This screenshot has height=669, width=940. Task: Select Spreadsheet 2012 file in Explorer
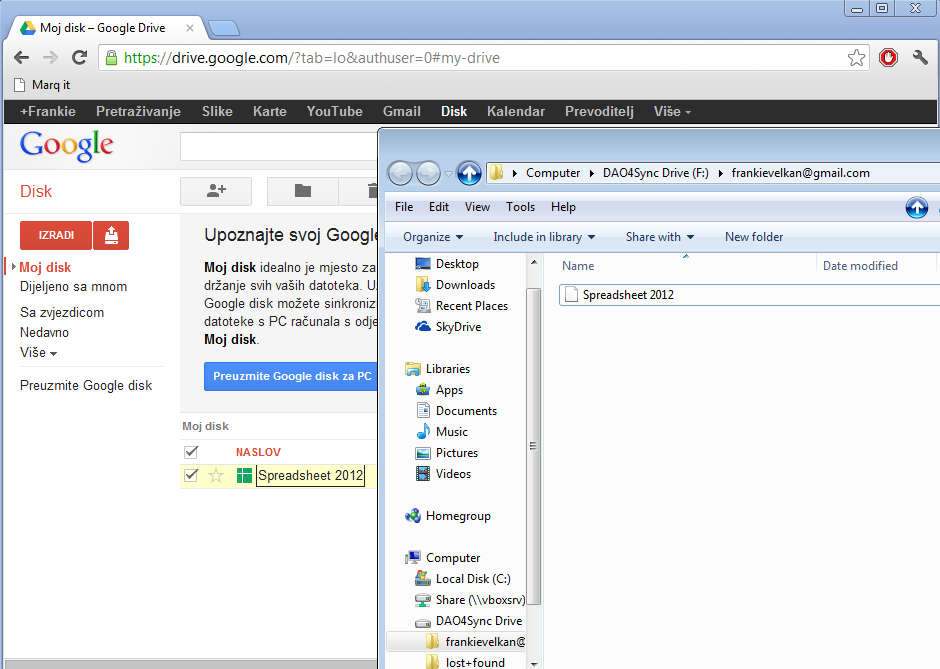[x=628, y=295]
